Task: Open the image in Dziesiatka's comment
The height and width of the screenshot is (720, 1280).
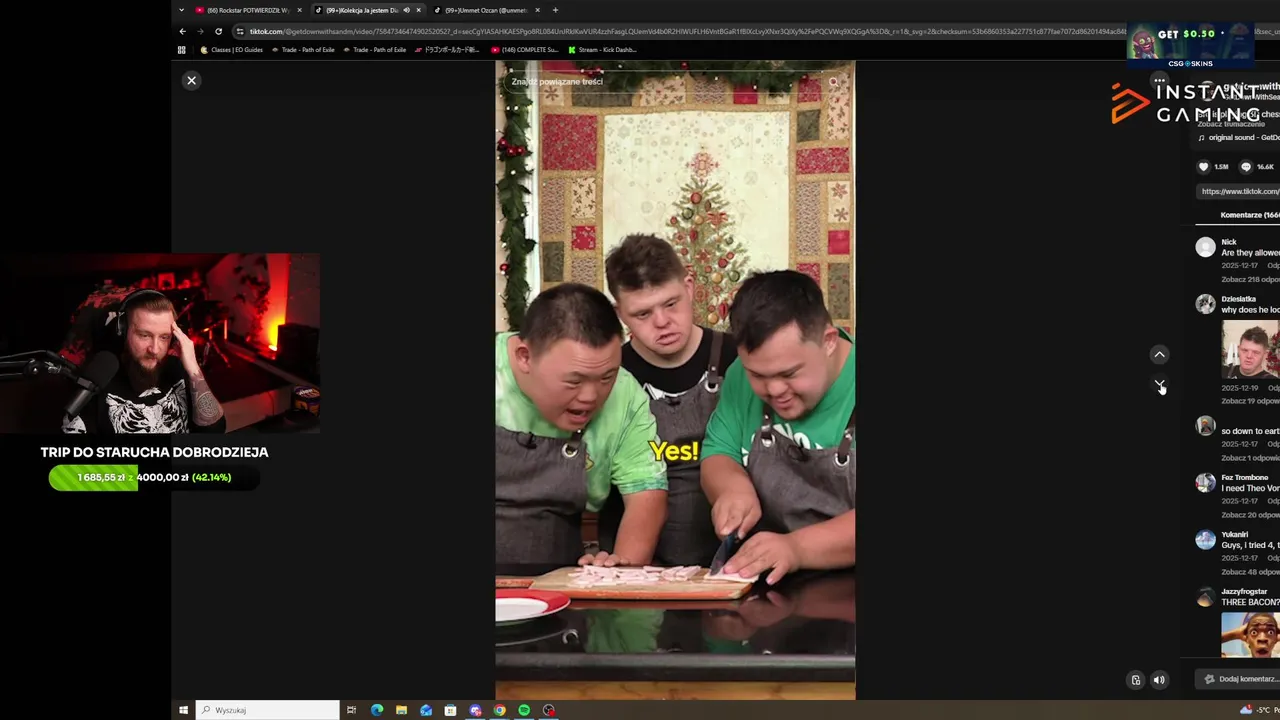Action: coord(1250,349)
